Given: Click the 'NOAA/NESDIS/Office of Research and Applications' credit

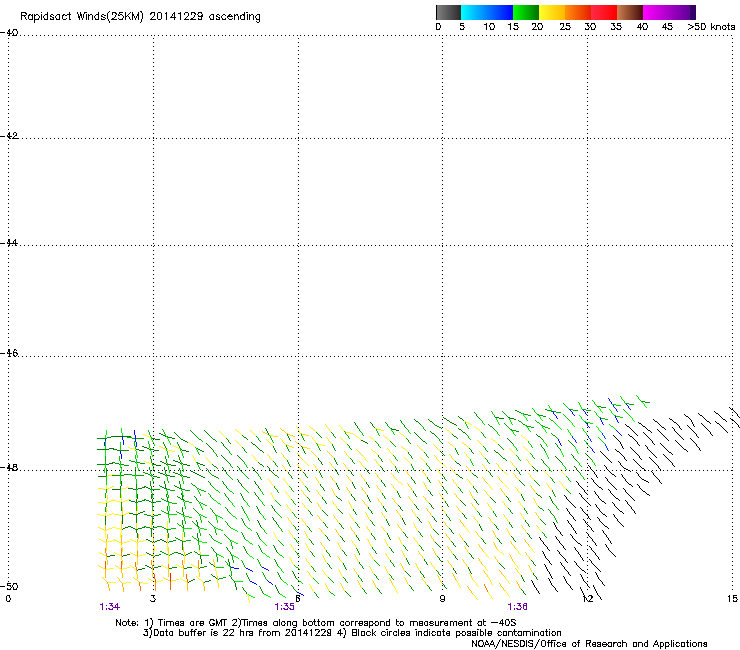Looking at the screenshot, I should click(x=589, y=644).
